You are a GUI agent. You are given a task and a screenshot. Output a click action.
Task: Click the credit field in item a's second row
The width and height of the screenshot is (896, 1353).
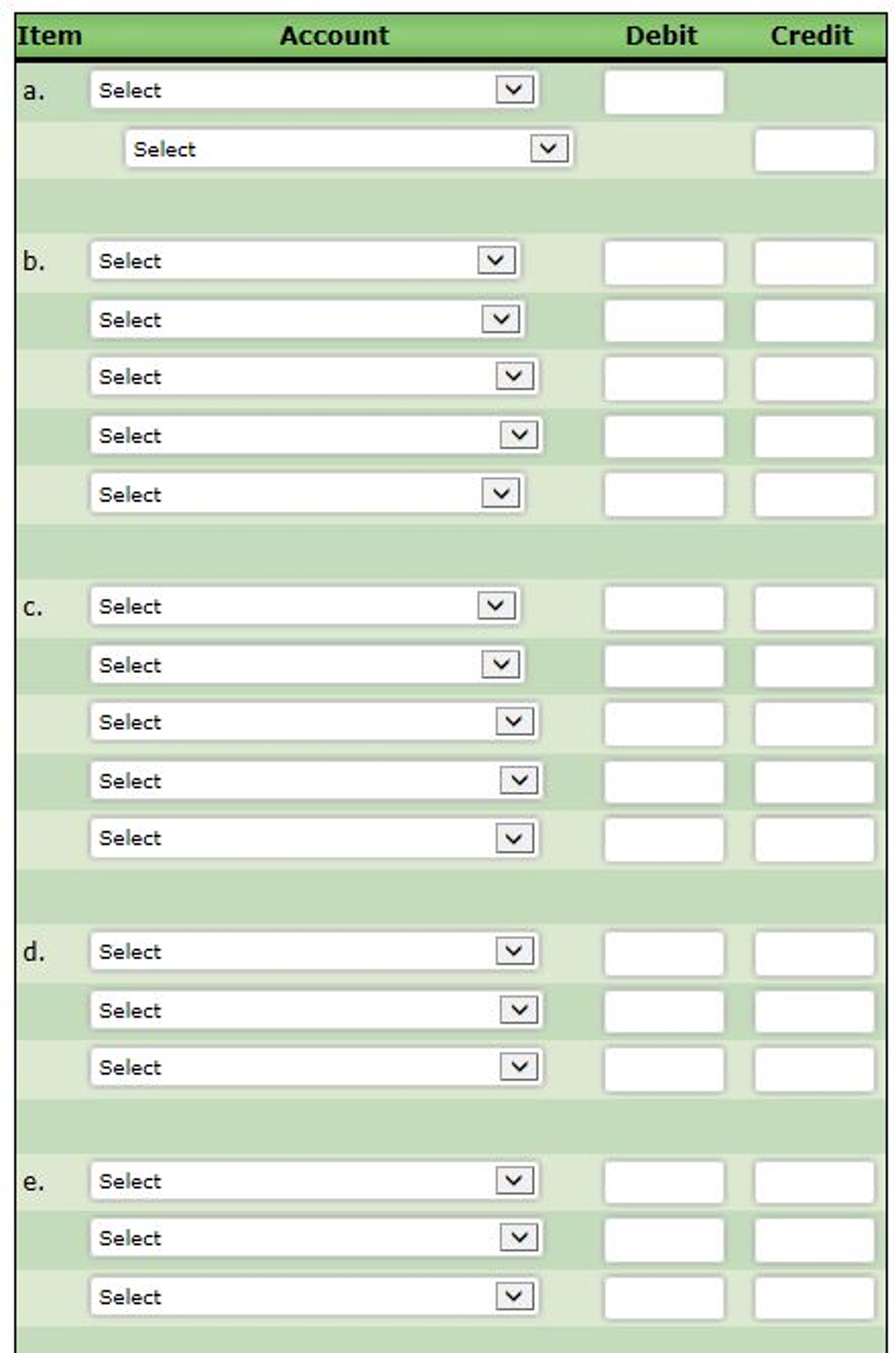(x=813, y=151)
